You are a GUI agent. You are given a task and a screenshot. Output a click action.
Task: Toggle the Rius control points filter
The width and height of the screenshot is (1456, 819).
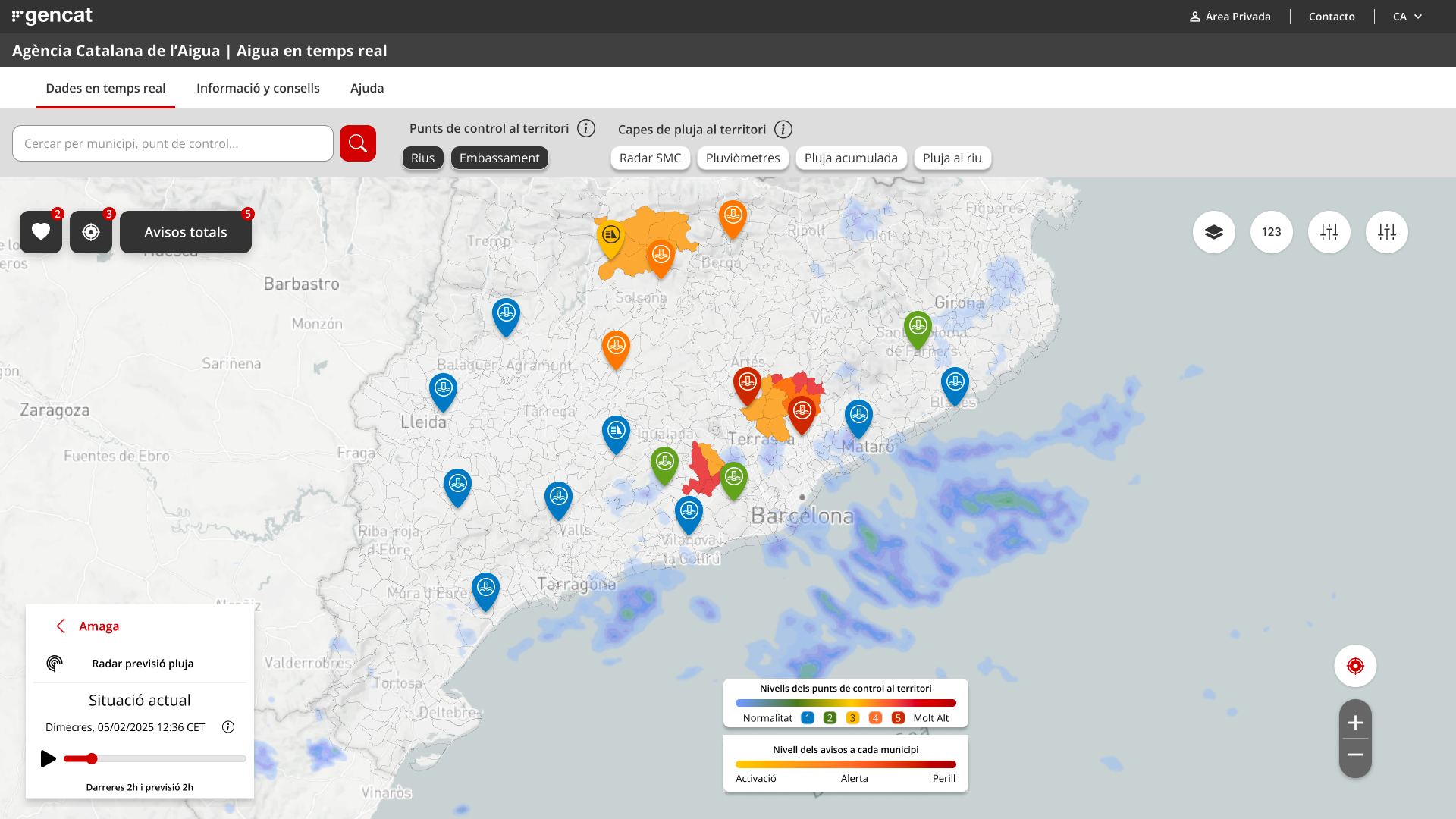click(x=422, y=158)
